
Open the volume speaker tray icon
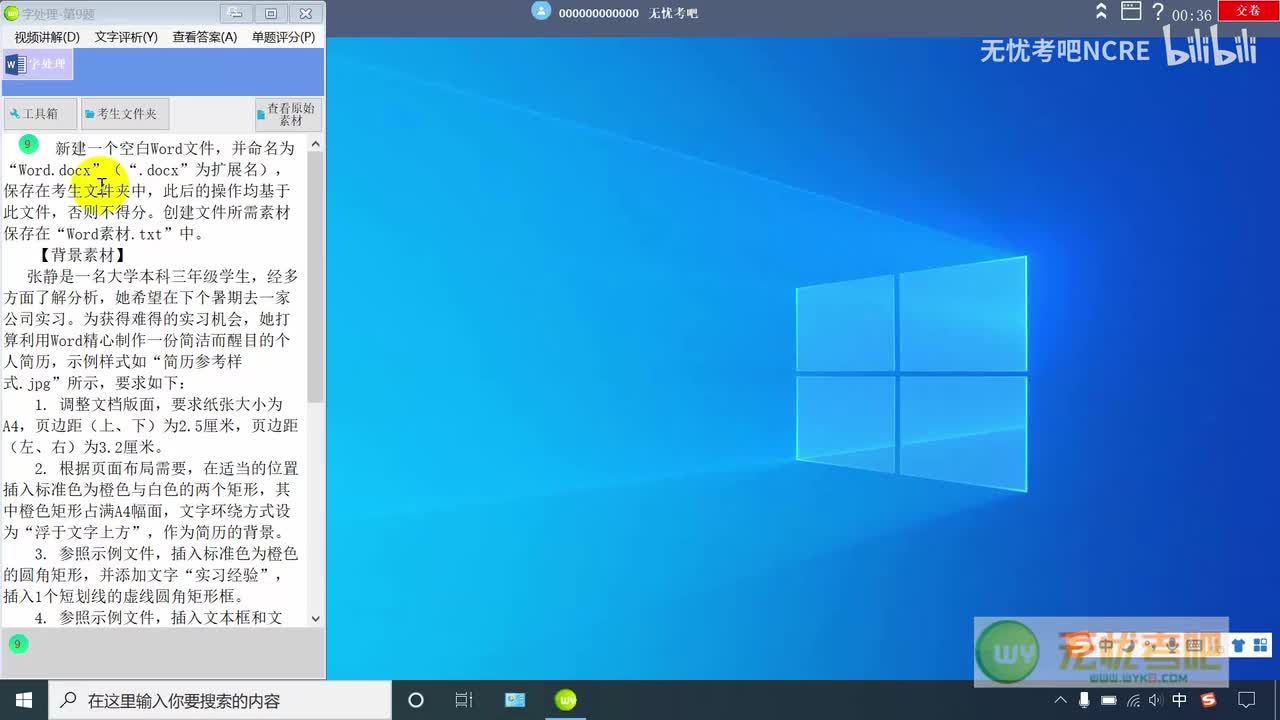click(x=1155, y=700)
